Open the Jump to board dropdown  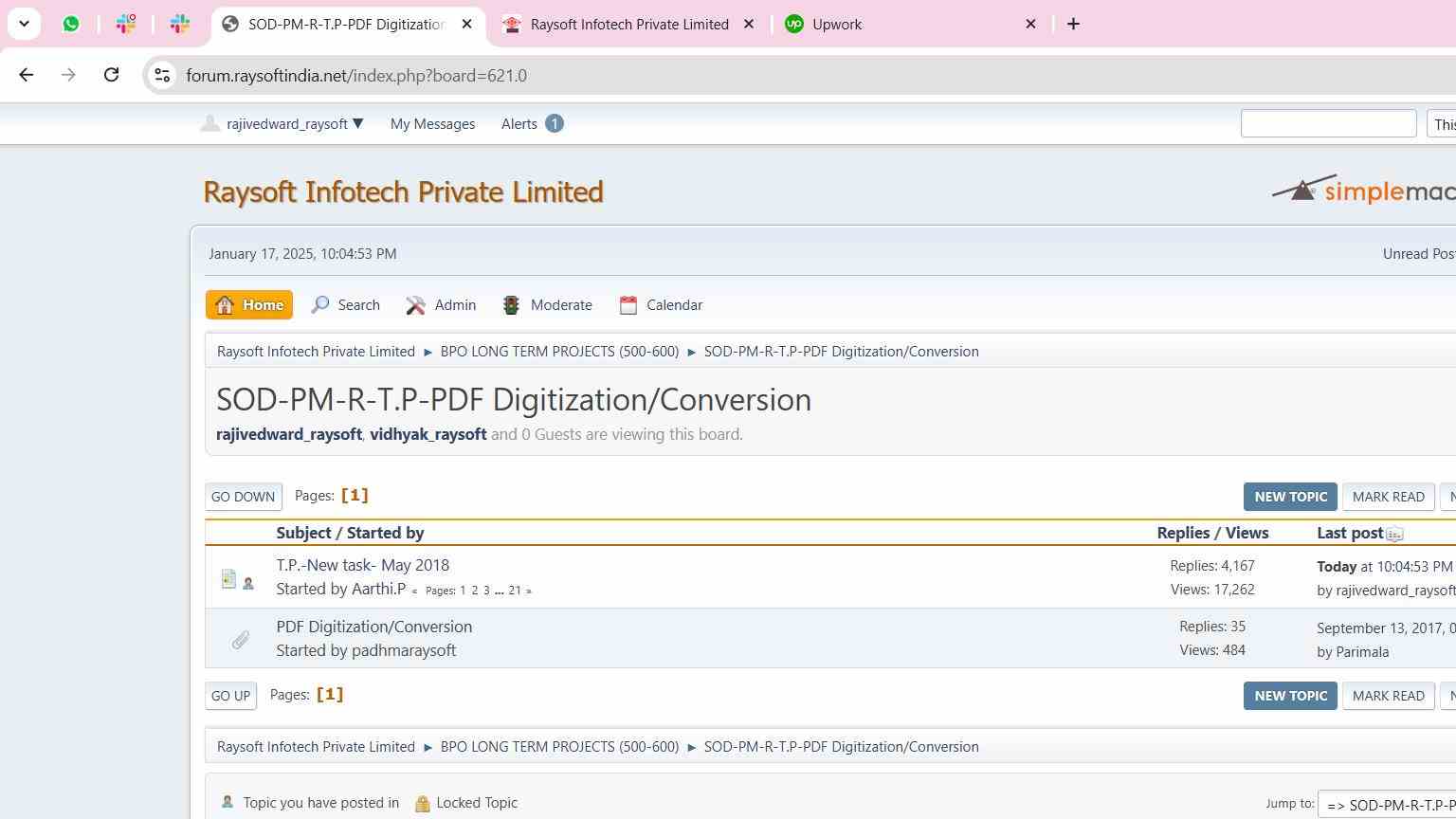(x=1387, y=804)
